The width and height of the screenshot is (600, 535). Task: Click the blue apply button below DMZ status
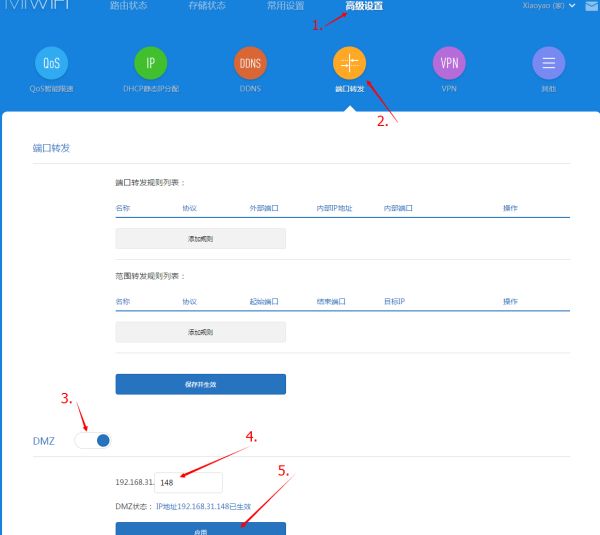201,529
